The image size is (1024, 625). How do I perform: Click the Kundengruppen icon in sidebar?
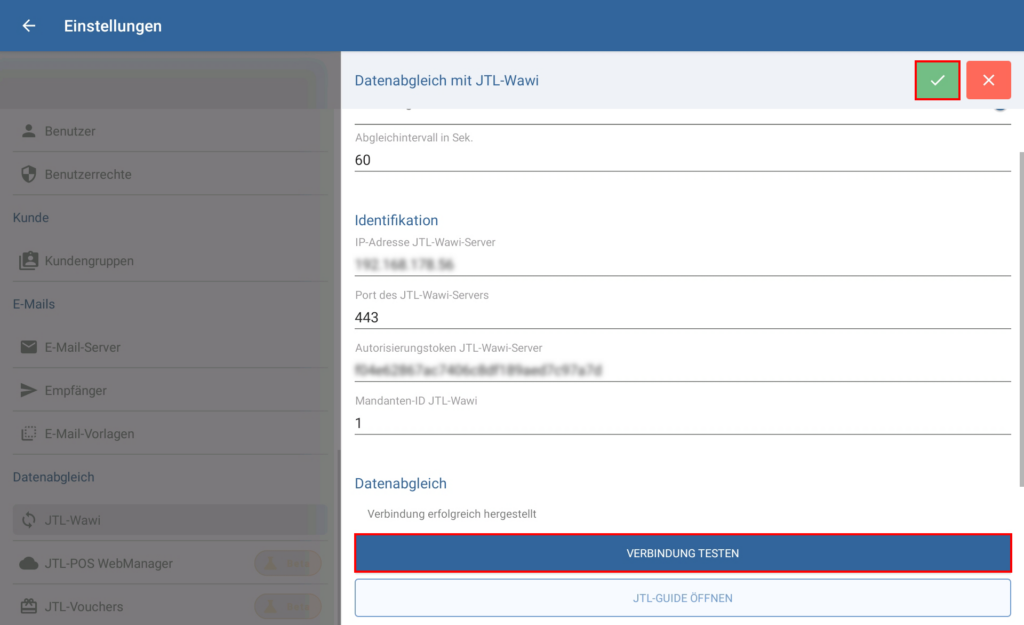tap(29, 261)
